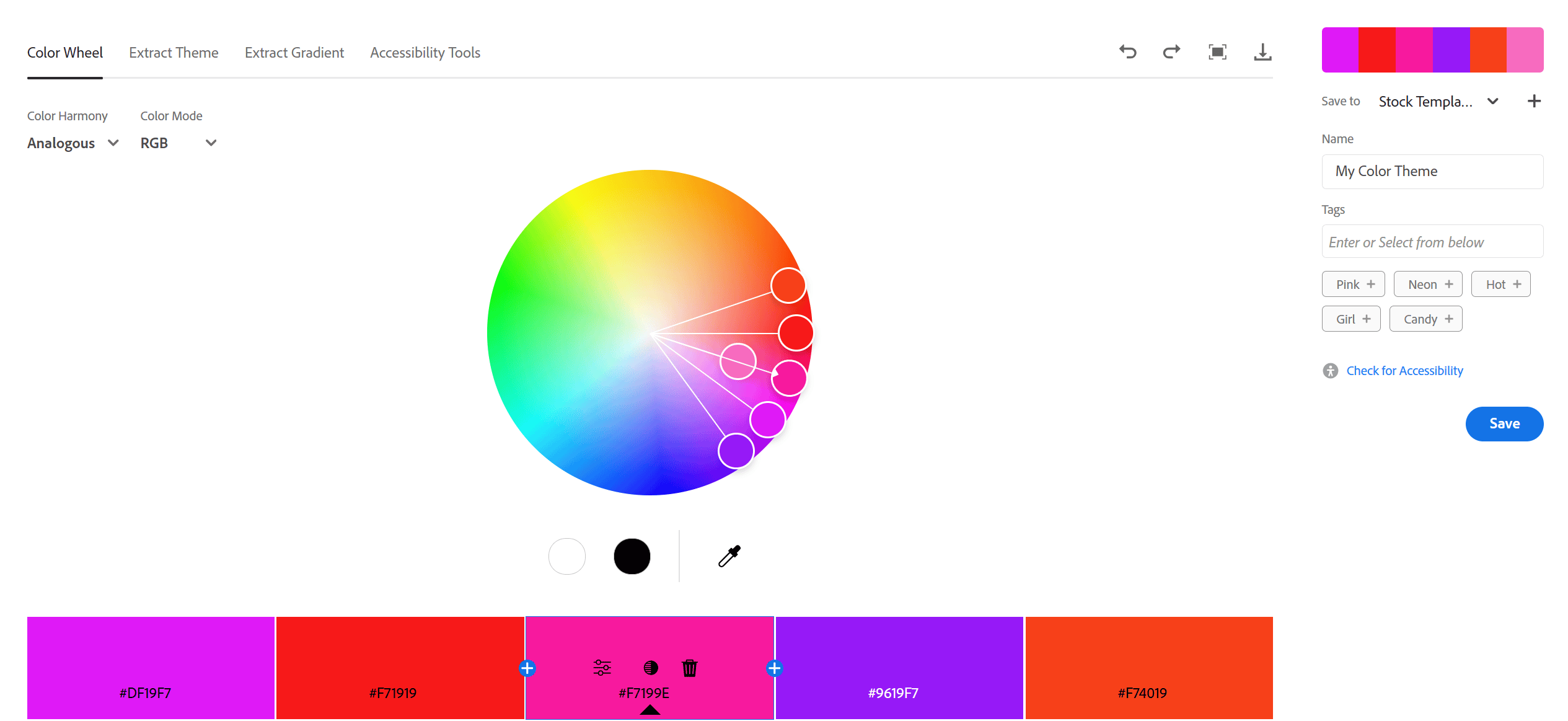Open sliders adjustment on pink swatch
Image resolution: width=1568 pixels, height=721 pixels.
click(602, 668)
